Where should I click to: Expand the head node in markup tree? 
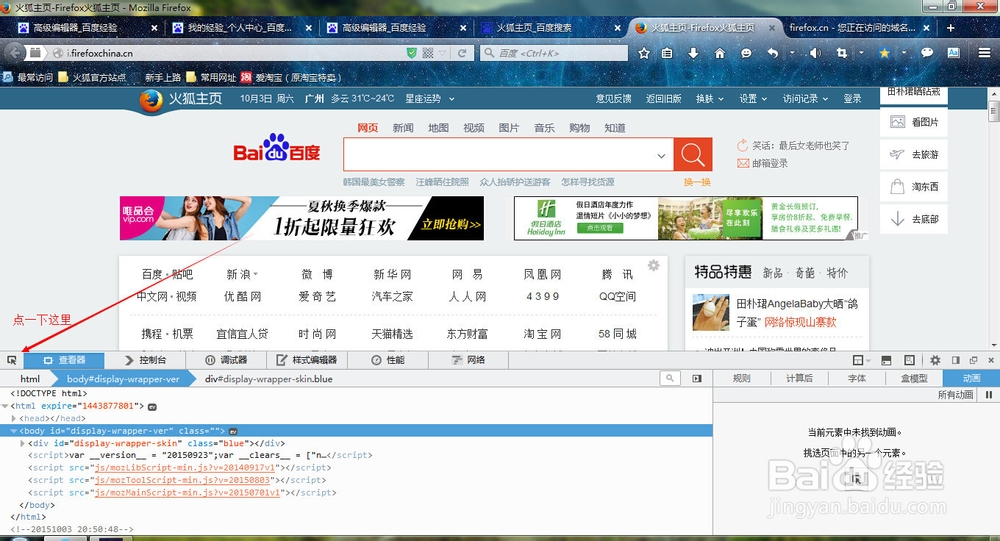[x=14, y=419]
